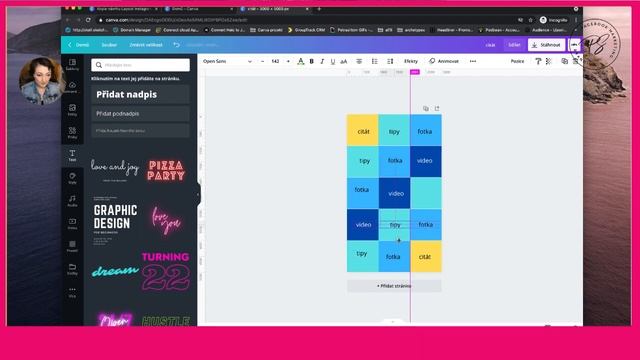Collapse the side panel with arrow handle
The image size is (640, 360).
198,195
